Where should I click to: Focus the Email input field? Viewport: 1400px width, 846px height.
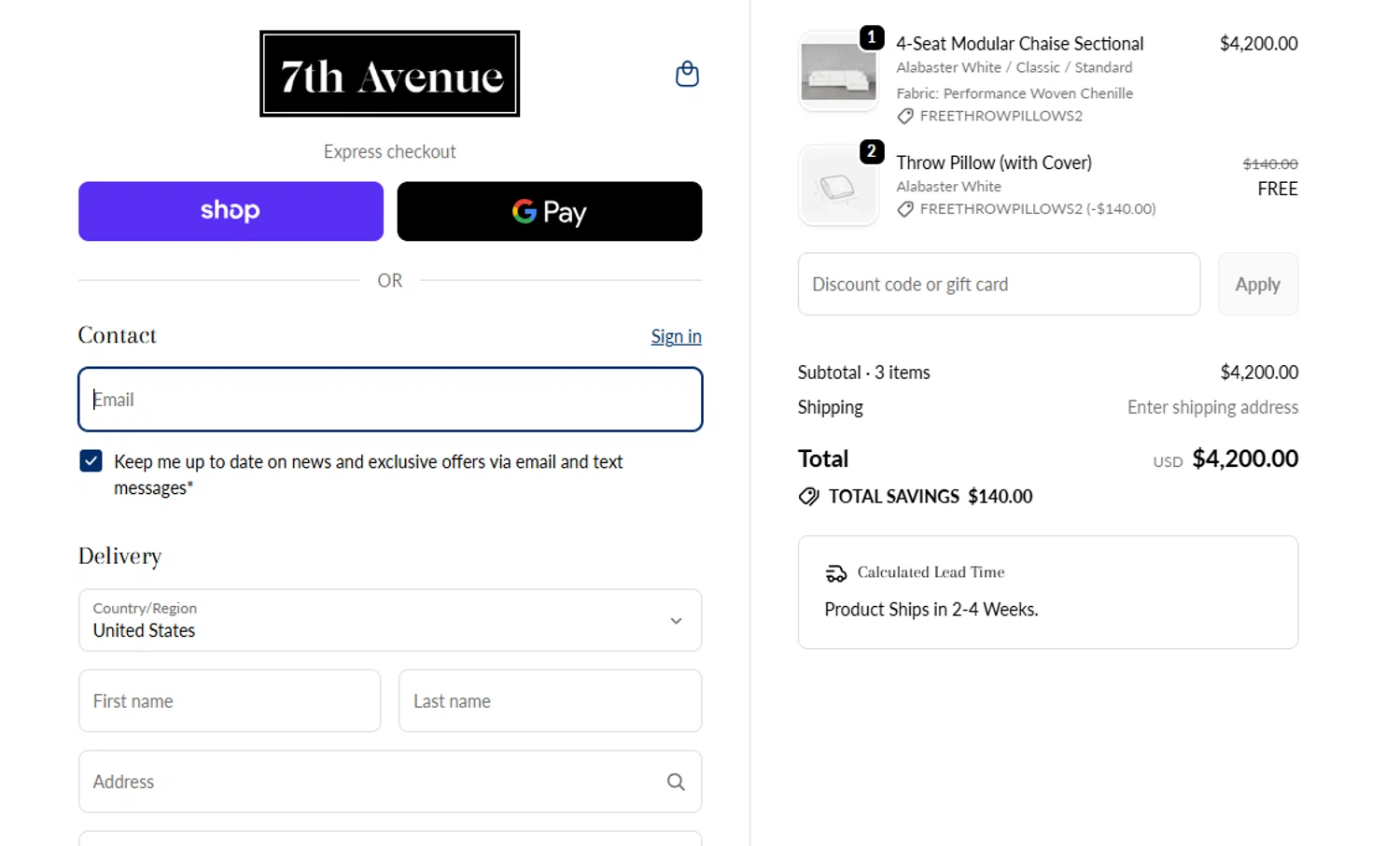390,400
